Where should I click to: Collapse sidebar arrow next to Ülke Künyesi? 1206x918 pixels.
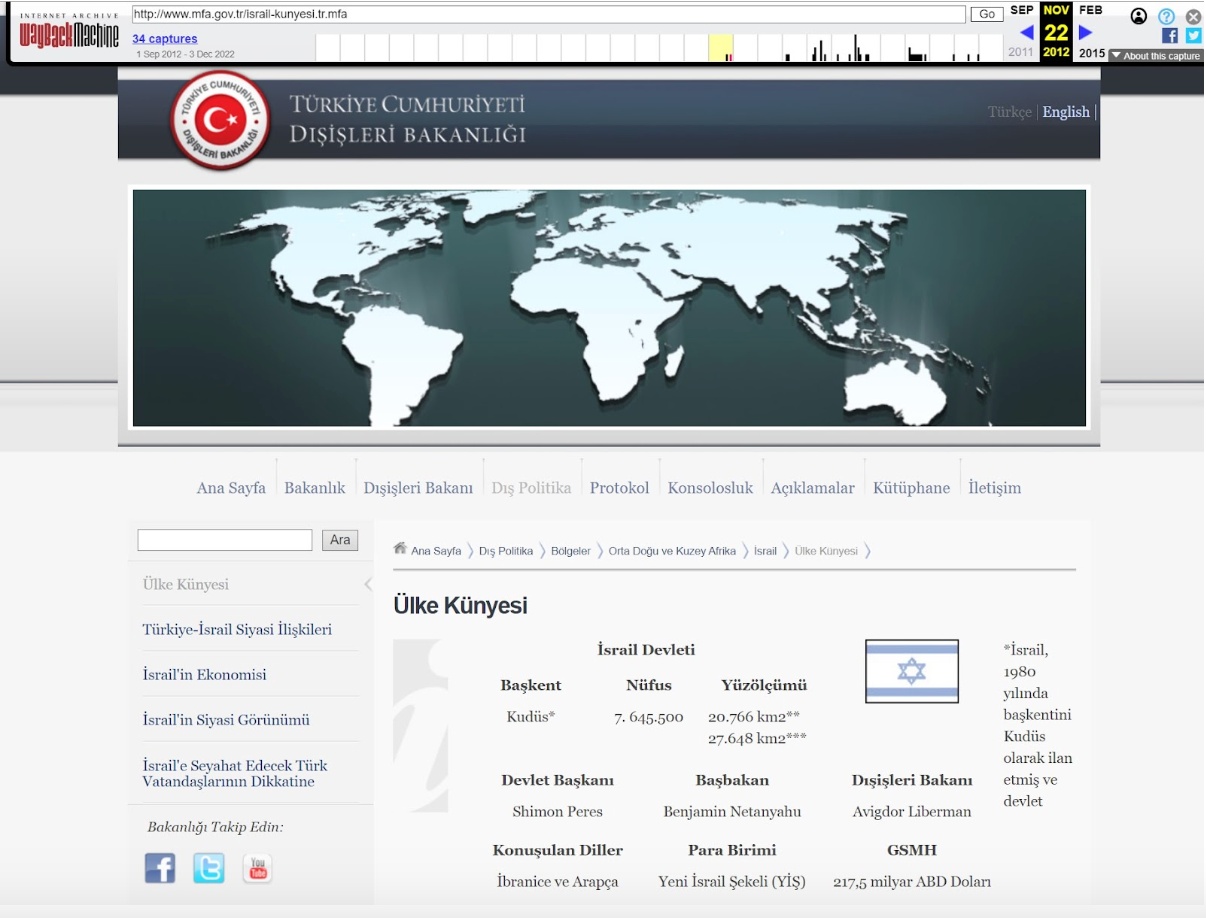[x=367, y=584]
